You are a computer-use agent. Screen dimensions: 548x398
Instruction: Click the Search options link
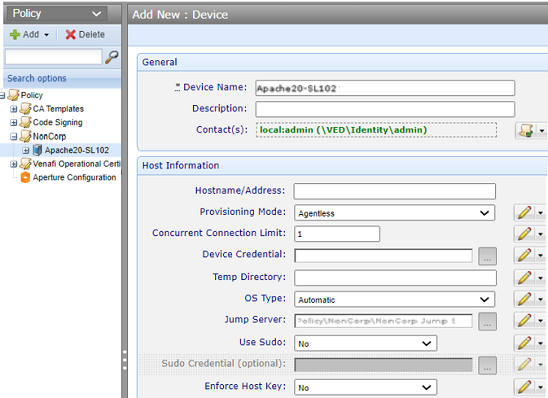click(37, 78)
